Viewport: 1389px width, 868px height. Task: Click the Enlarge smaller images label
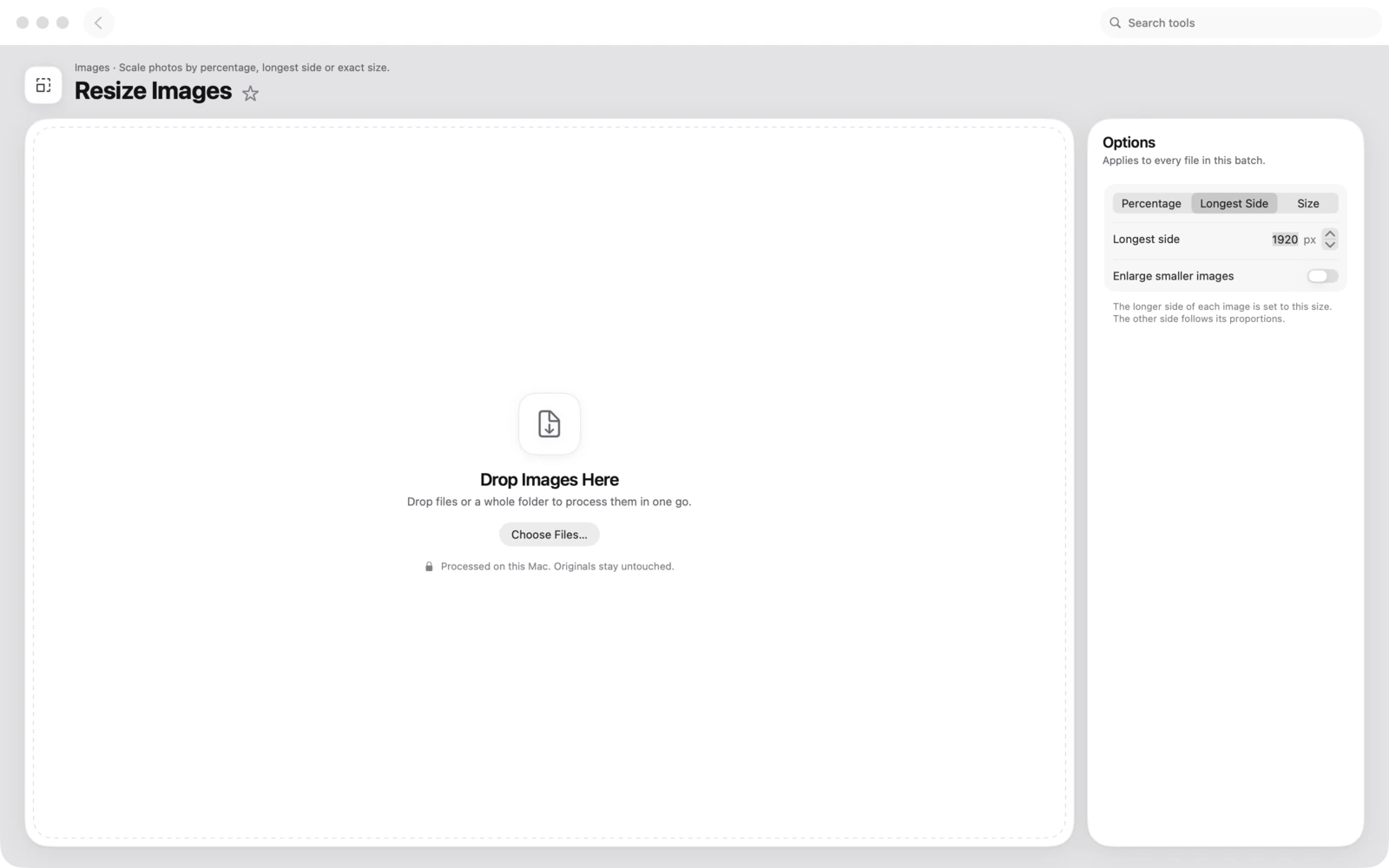(x=1173, y=276)
